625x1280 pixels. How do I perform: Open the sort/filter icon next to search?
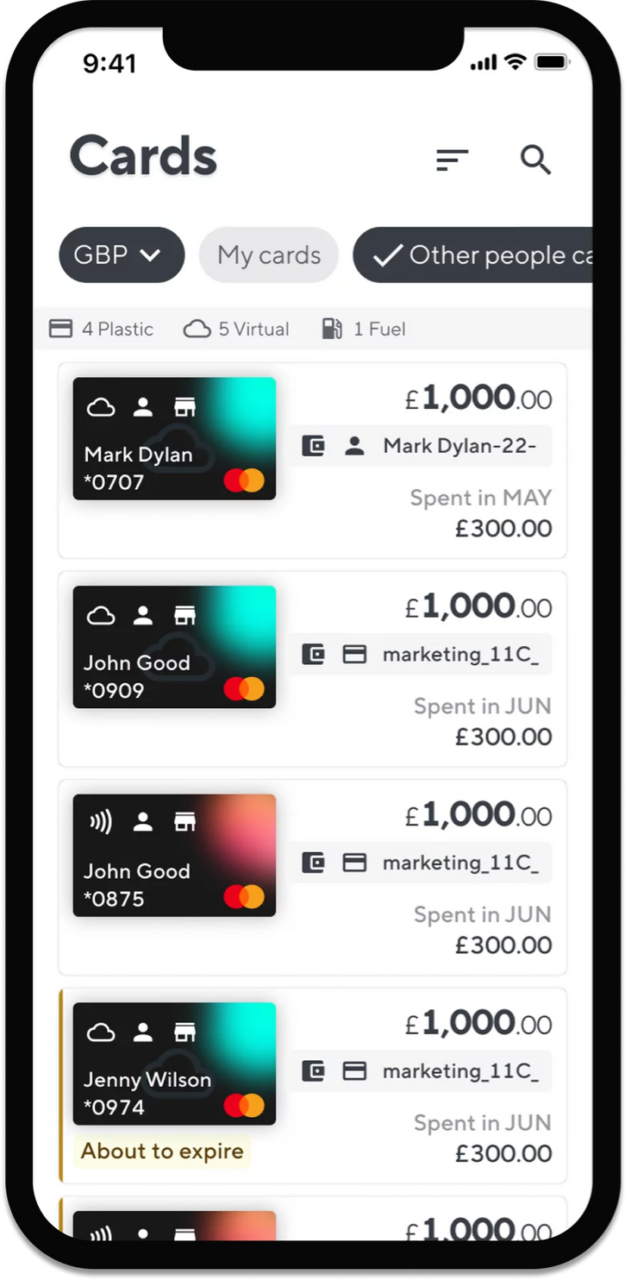[452, 160]
